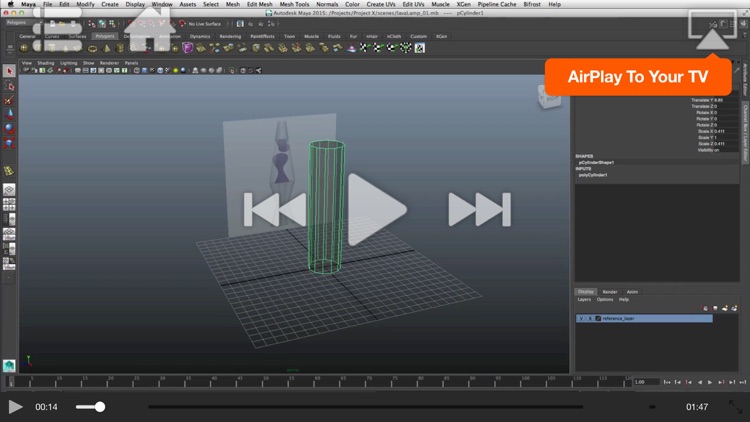Choose the Lasso select tool
Screen dimensions: 750x422
[x=9, y=86]
